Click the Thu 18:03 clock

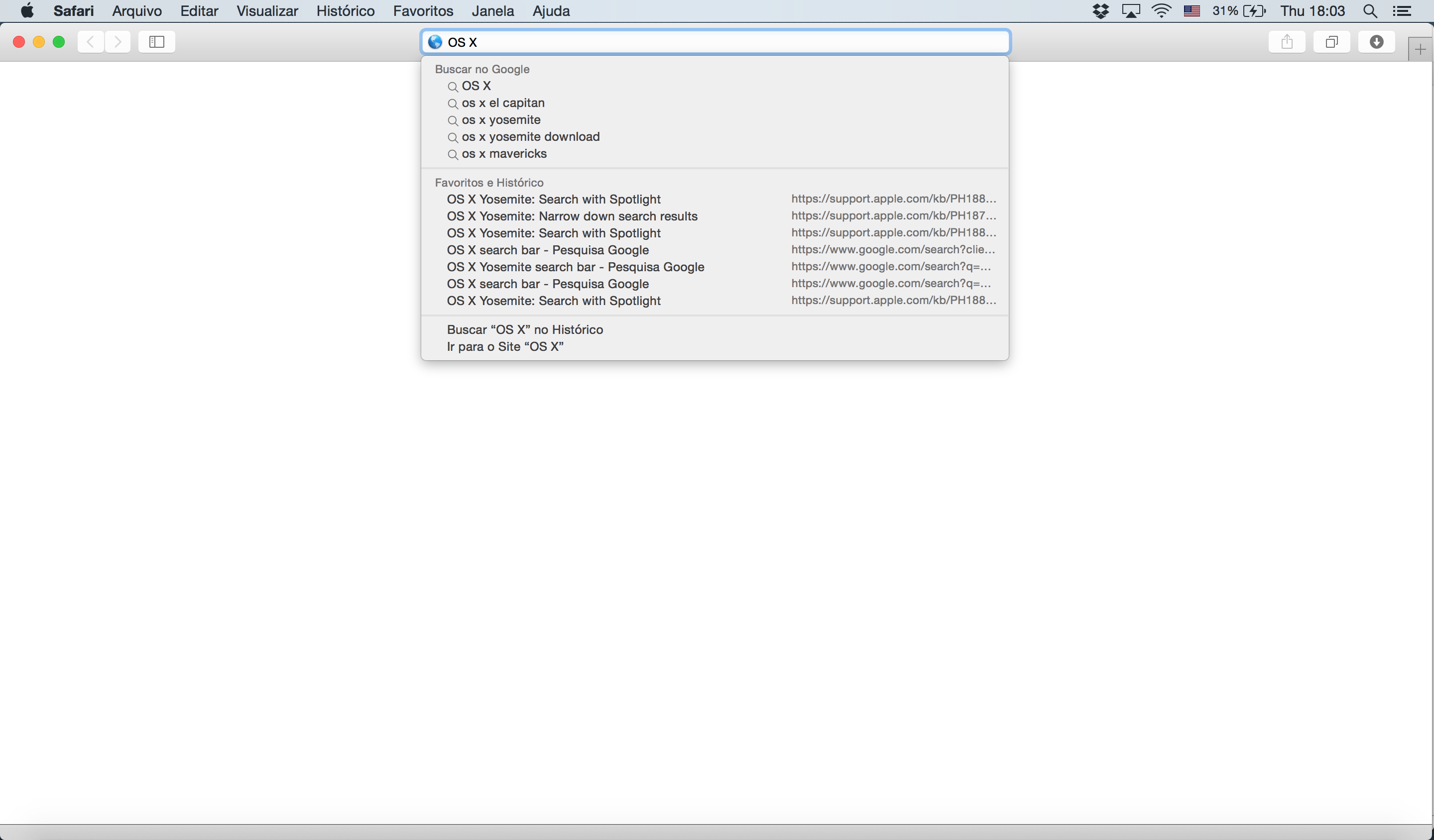click(1312, 11)
